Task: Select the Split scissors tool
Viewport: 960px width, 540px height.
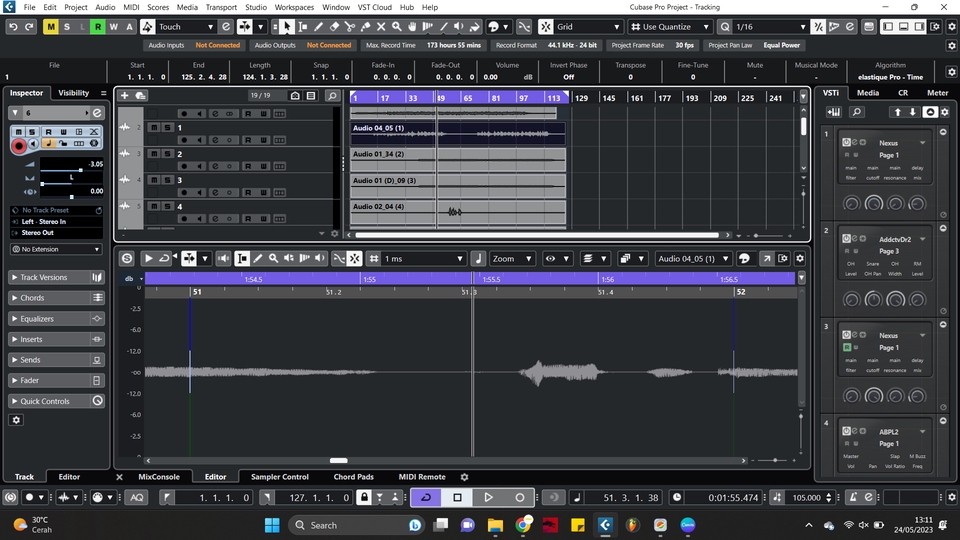Action: (350, 27)
